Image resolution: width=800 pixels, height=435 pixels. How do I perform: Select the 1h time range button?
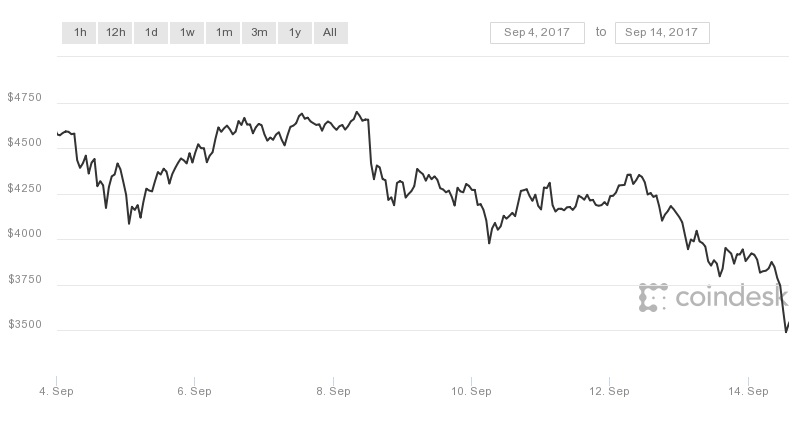[x=79, y=33]
